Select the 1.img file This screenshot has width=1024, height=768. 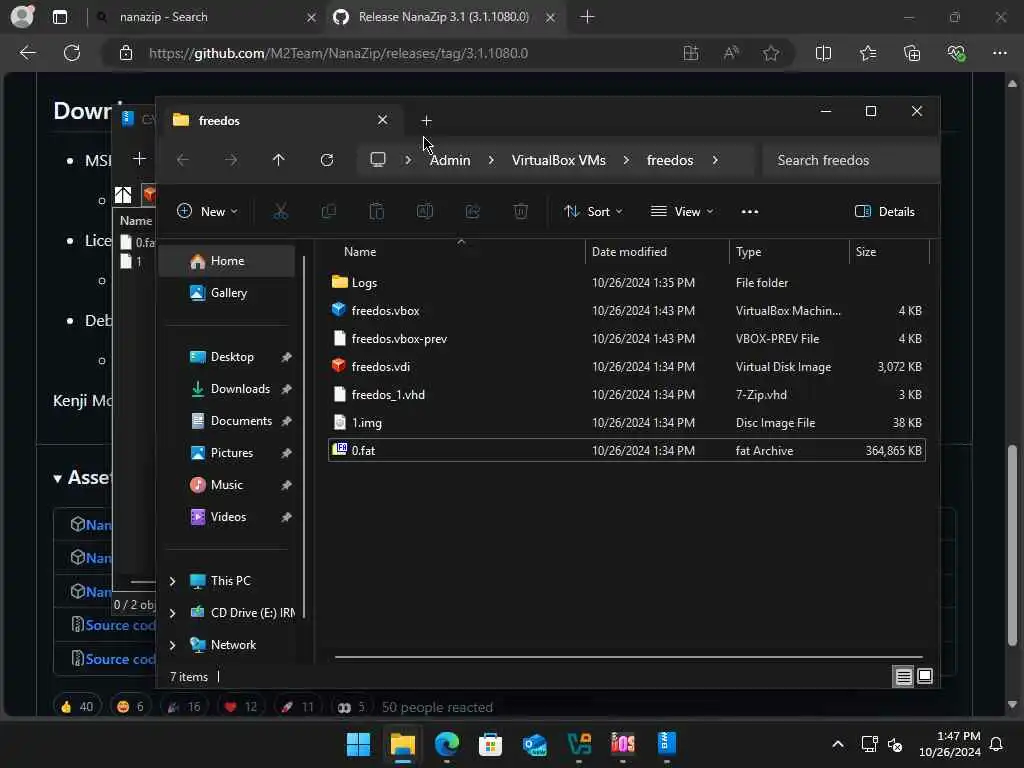click(627, 423)
